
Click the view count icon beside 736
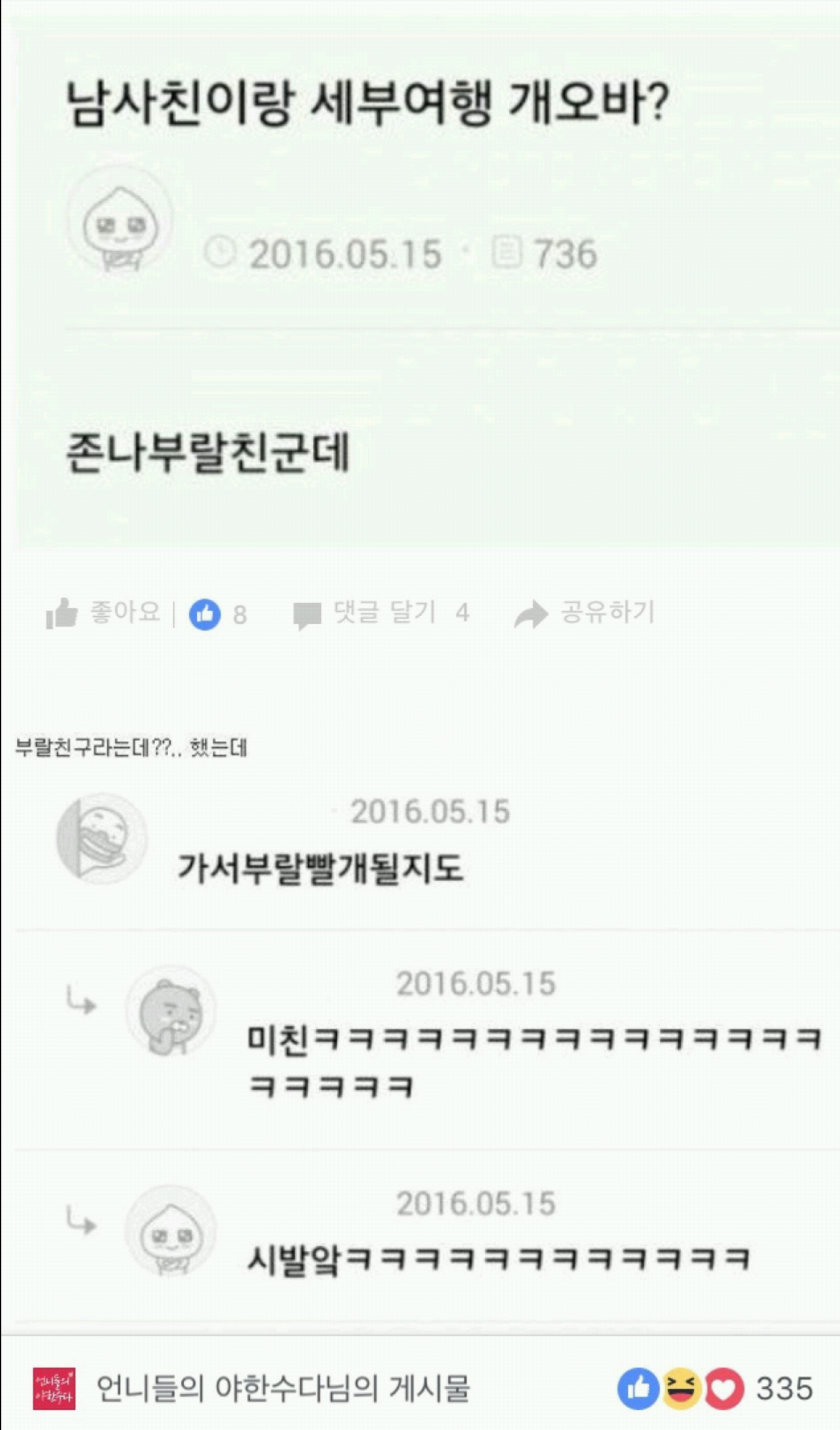(x=506, y=253)
